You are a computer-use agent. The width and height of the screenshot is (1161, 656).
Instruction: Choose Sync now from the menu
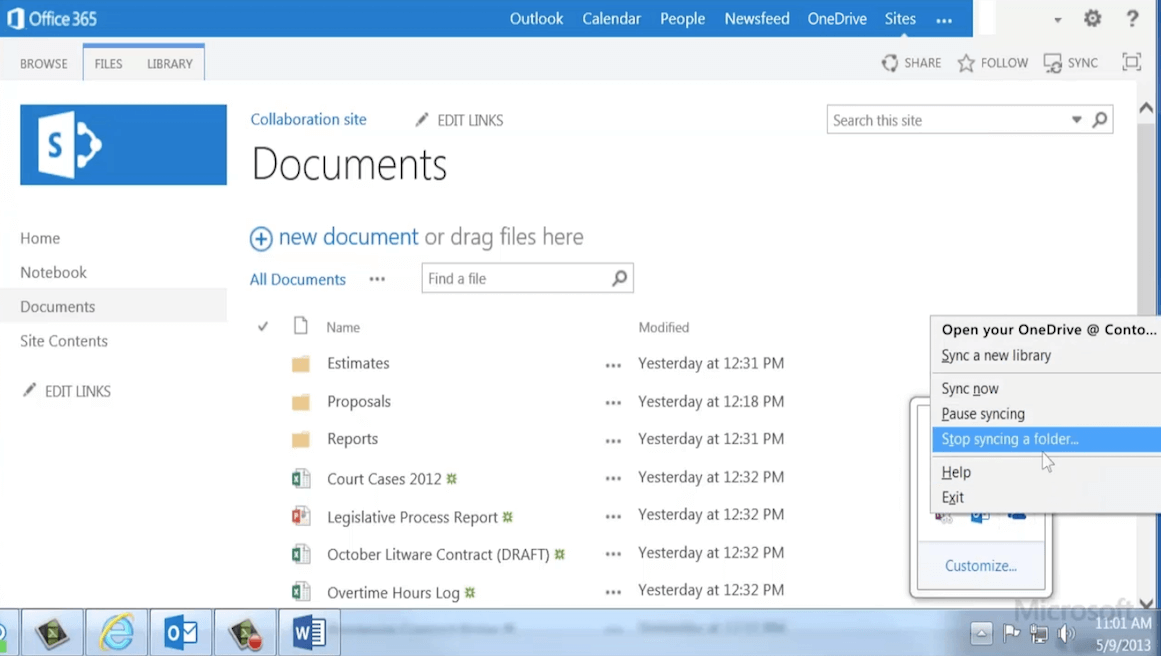(x=1045, y=389)
